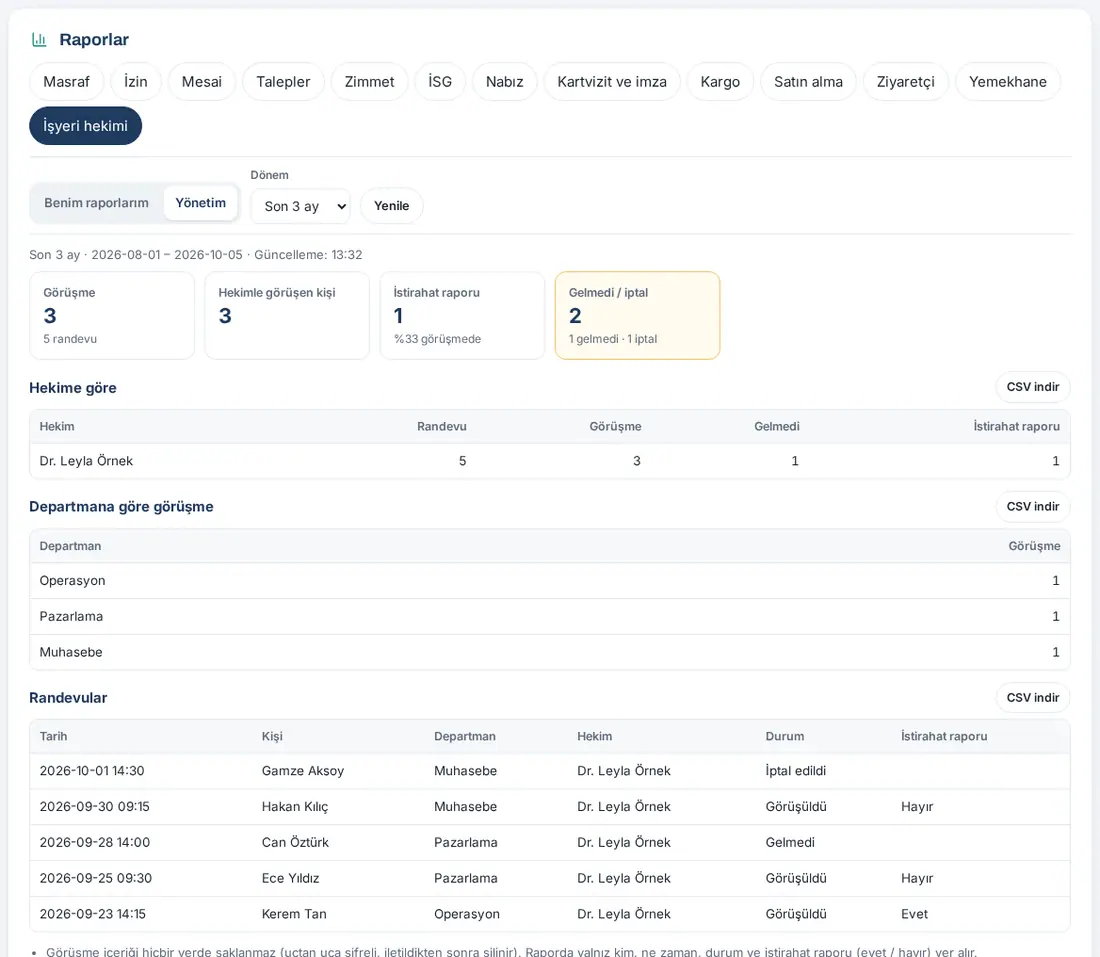The width and height of the screenshot is (1100, 957).
Task: Download CSV for Randevular table
Action: (x=1033, y=697)
